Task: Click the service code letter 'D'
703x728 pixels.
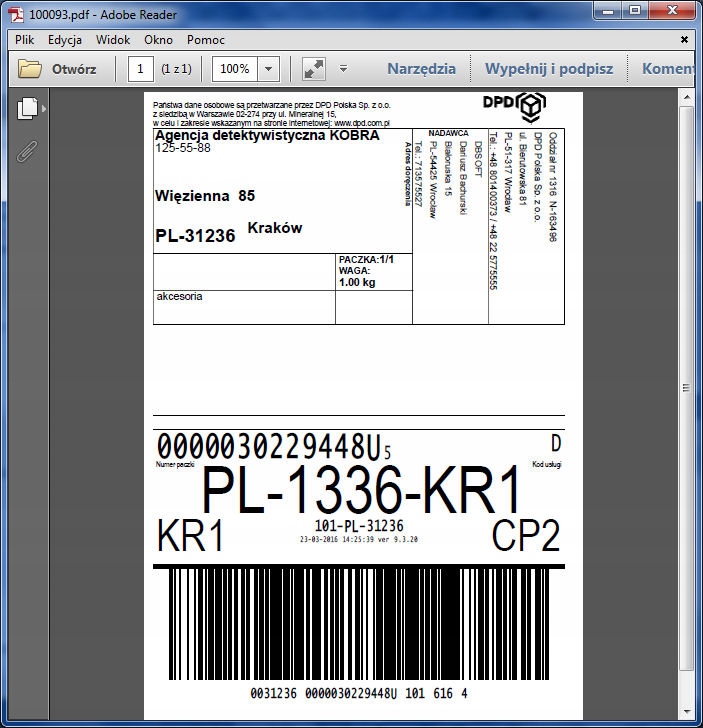Action: click(x=556, y=443)
